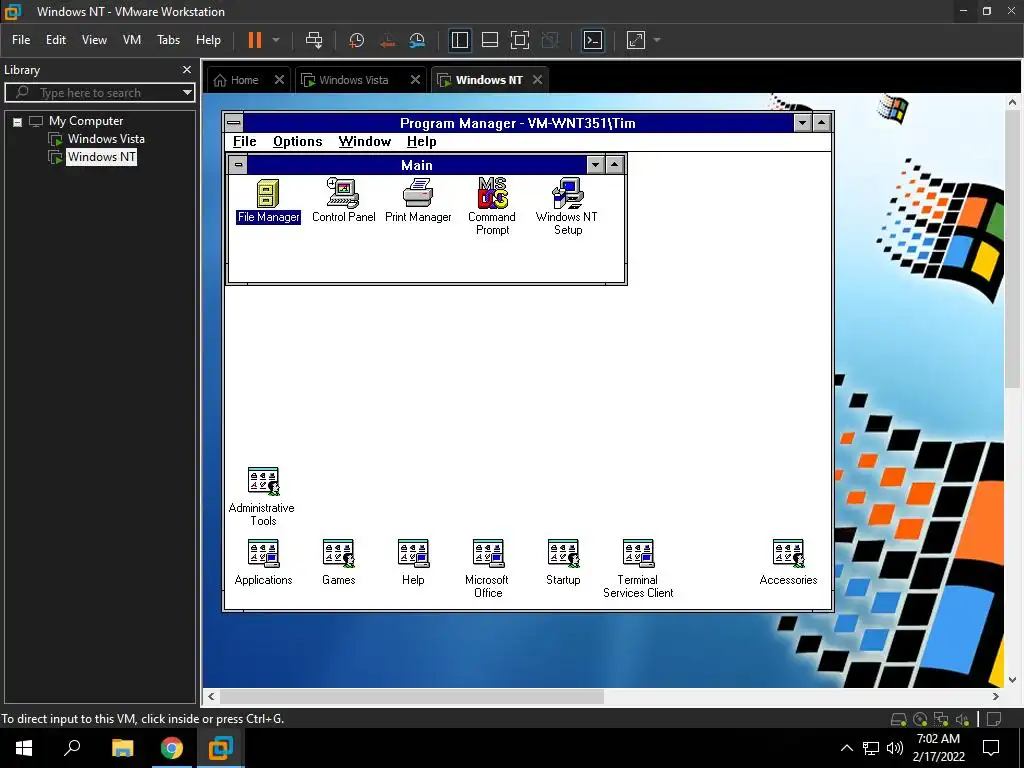
Task: Click the library search input field
Action: coord(99,93)
